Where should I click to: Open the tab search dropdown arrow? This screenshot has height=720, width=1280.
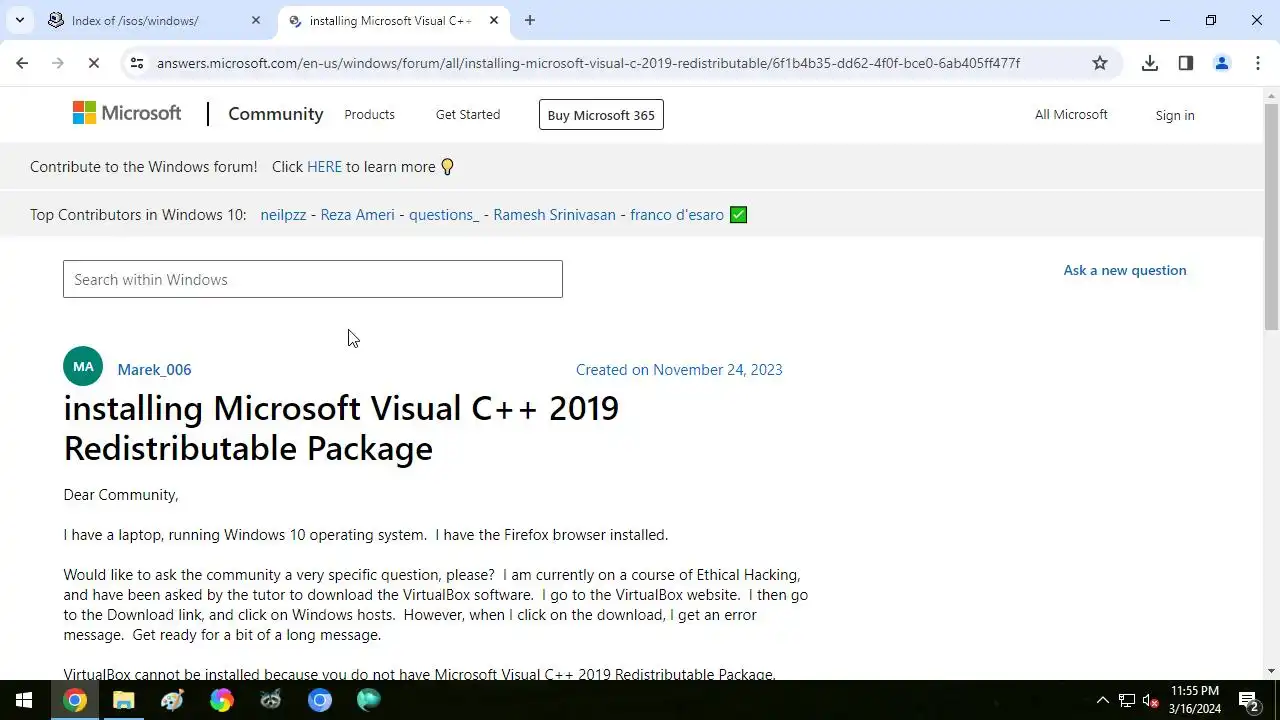19,20
